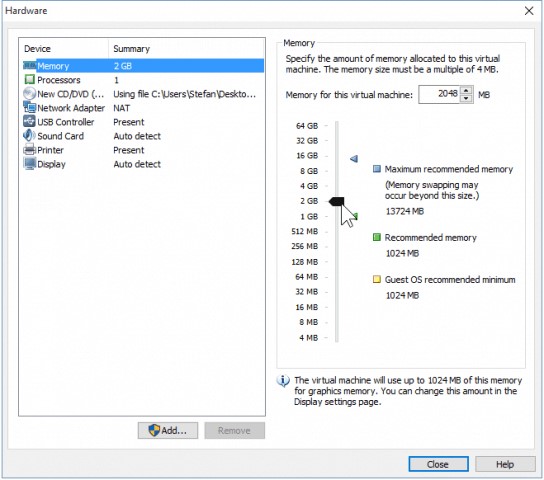Click the greyed Remove button
The height and width of the screenshot is (480, 544).
235,430
